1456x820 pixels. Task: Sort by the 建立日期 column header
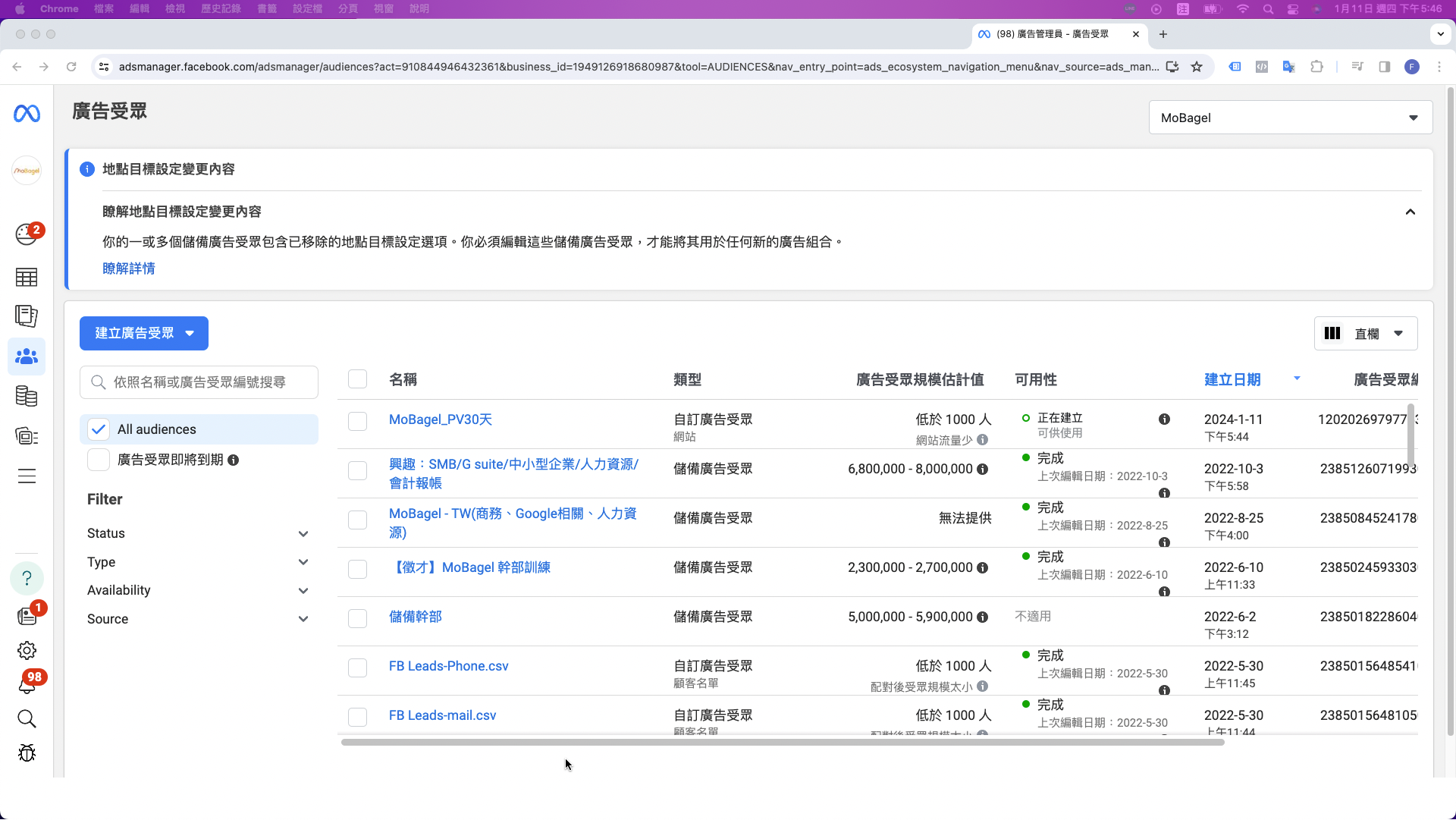coord(1232,380)
